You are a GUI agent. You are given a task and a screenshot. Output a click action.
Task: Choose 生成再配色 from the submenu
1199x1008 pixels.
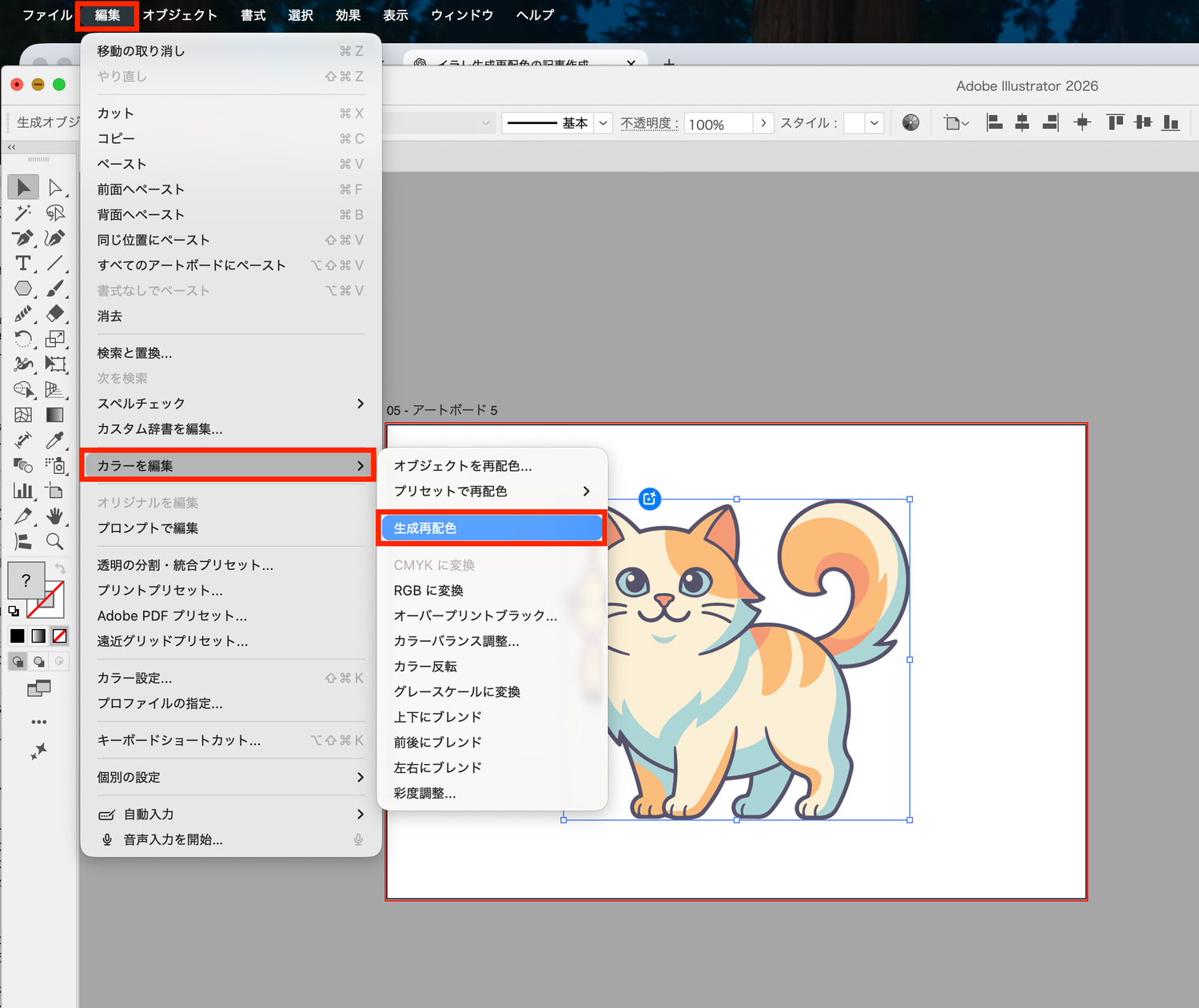[492, 528]
